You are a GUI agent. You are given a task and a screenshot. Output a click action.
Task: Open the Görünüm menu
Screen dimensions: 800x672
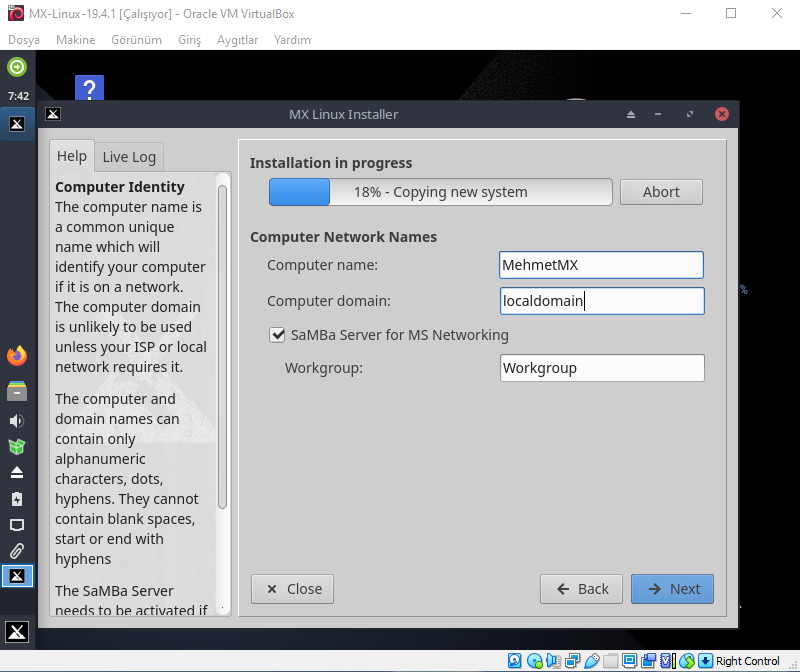(136, 40)
